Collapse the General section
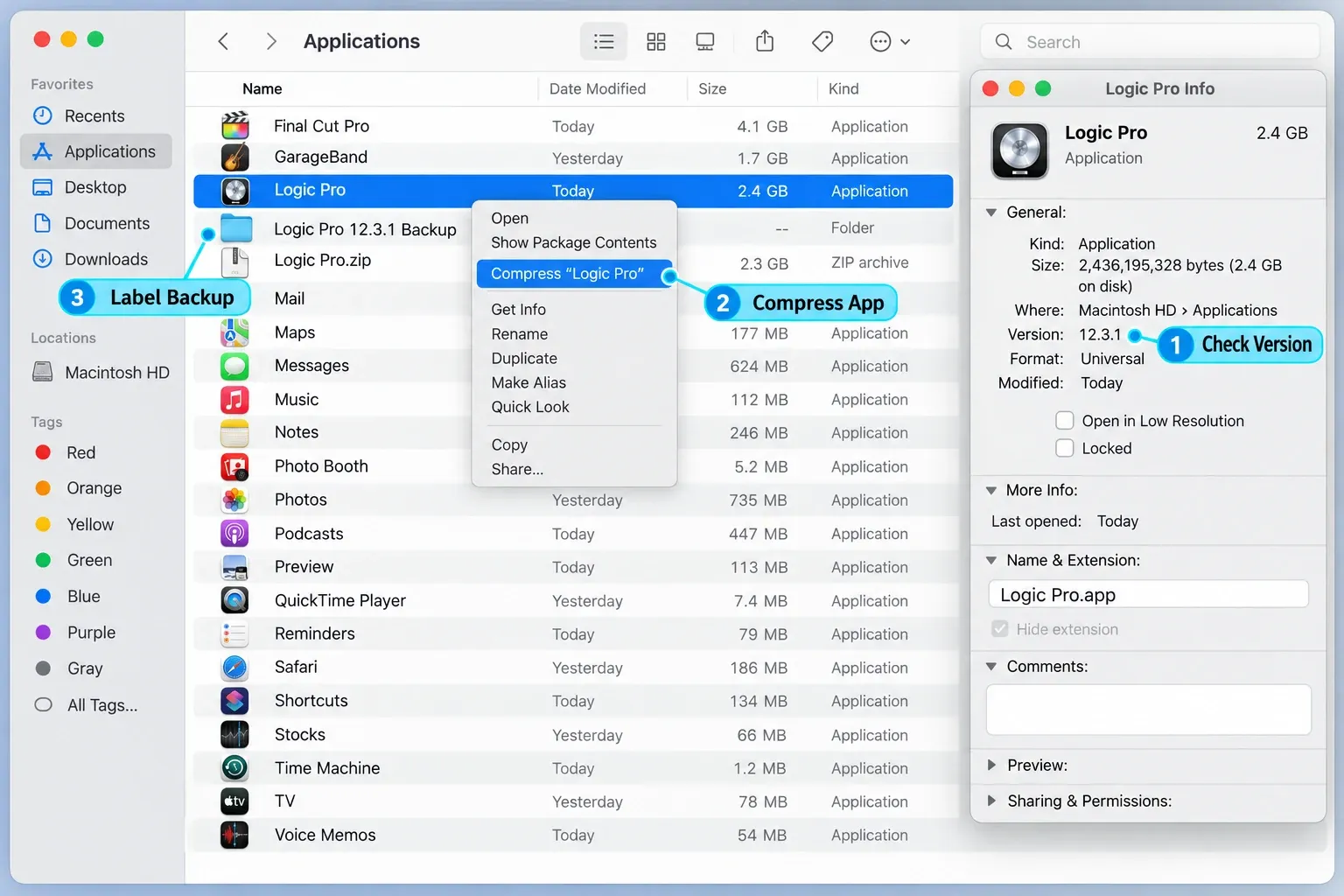This screenshot has width=1344, height=896. coord(991,213)
